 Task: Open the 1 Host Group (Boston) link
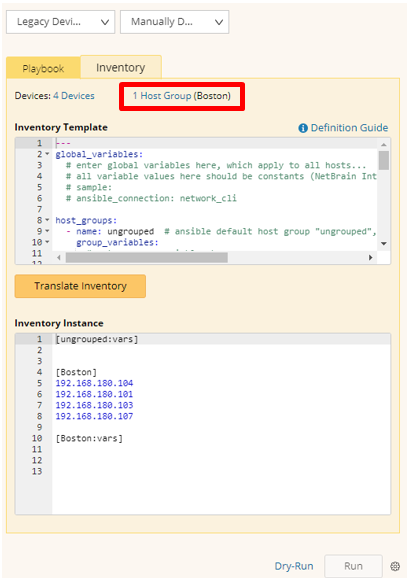coord(182,96)
